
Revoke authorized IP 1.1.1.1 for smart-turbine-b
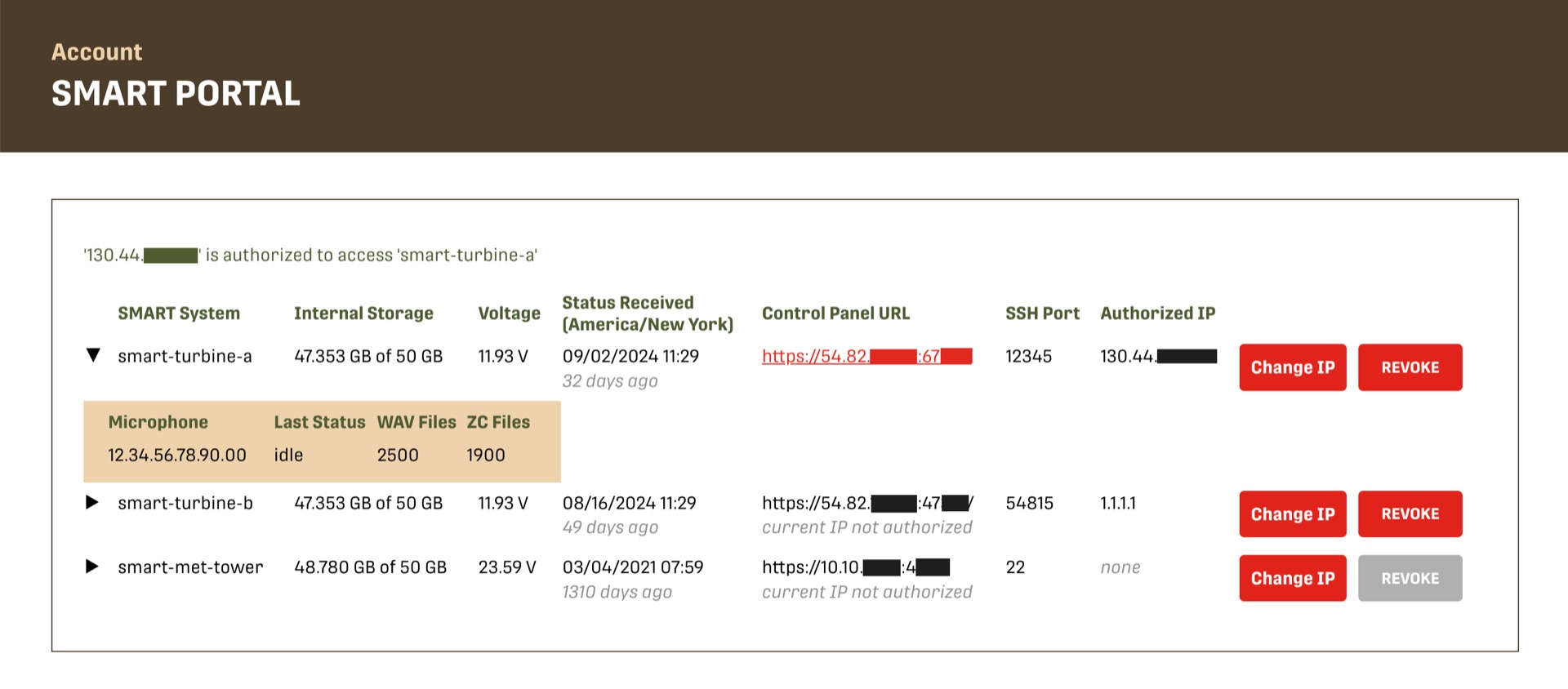point(1410,514)
